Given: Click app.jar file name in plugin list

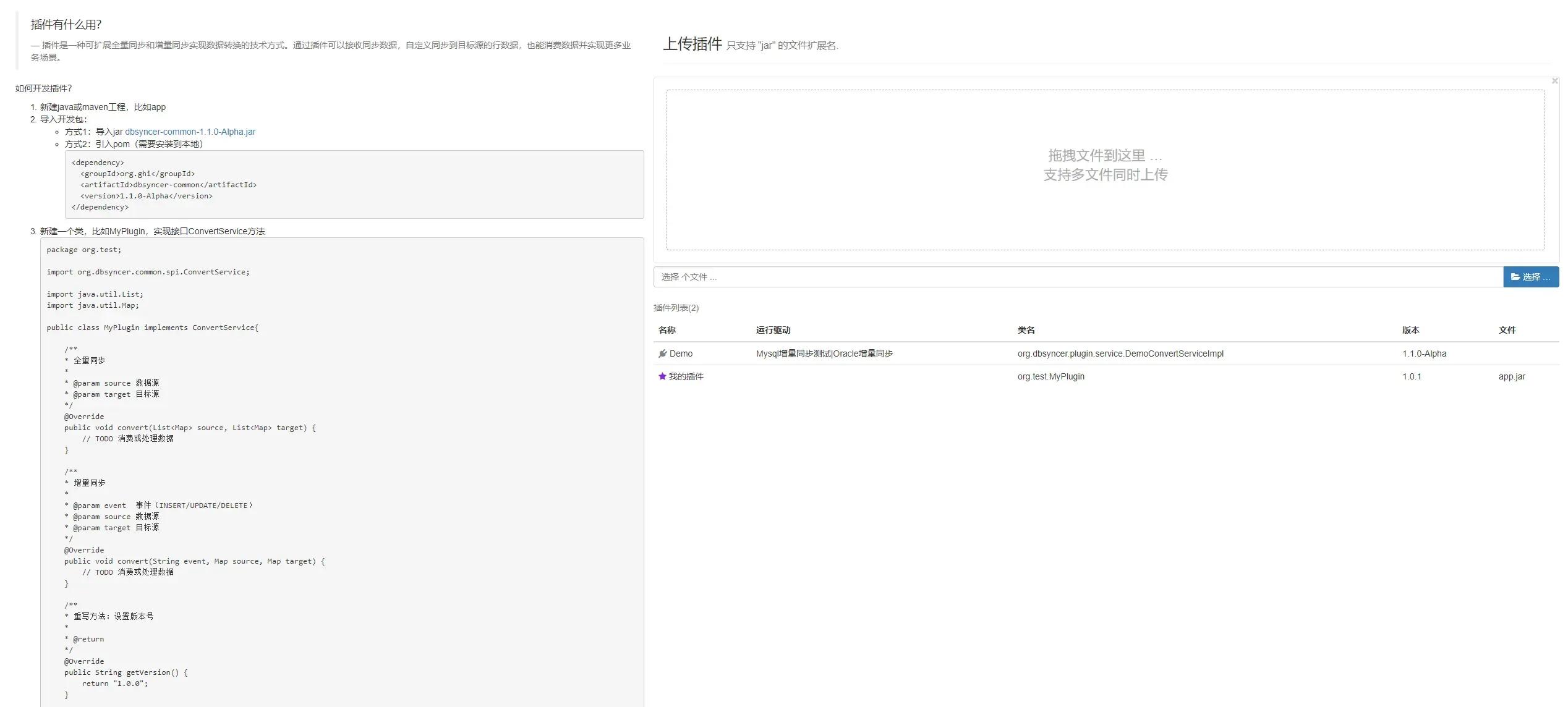Looking at the screenshot, I should (1511, 376).
